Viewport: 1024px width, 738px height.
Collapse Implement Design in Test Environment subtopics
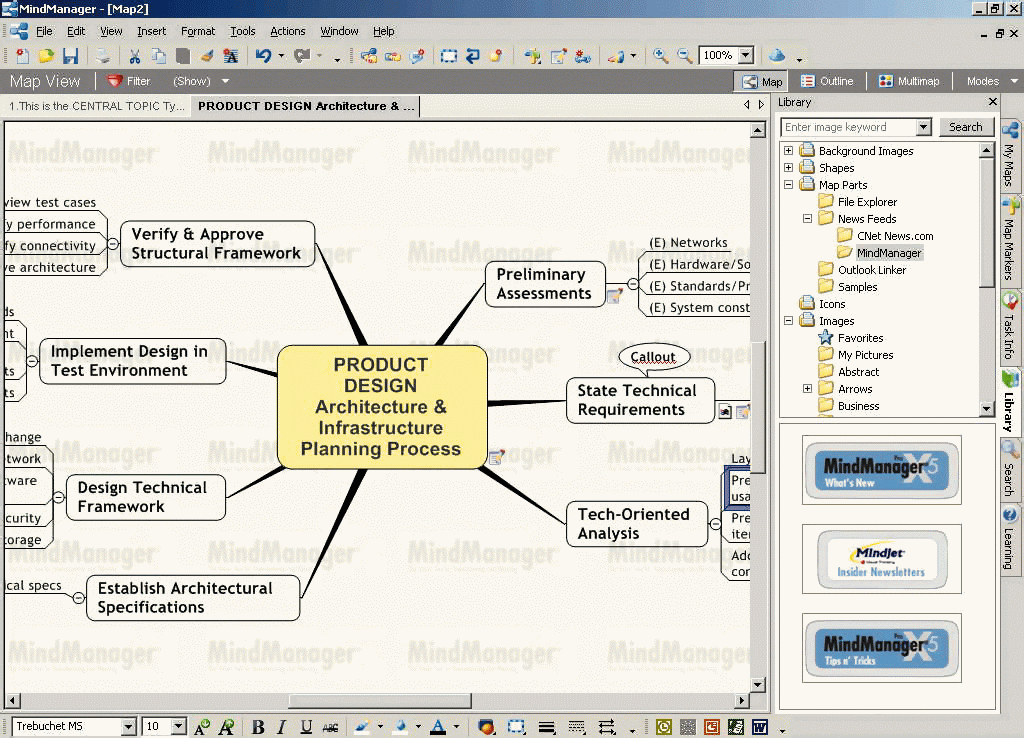point(31,361)
